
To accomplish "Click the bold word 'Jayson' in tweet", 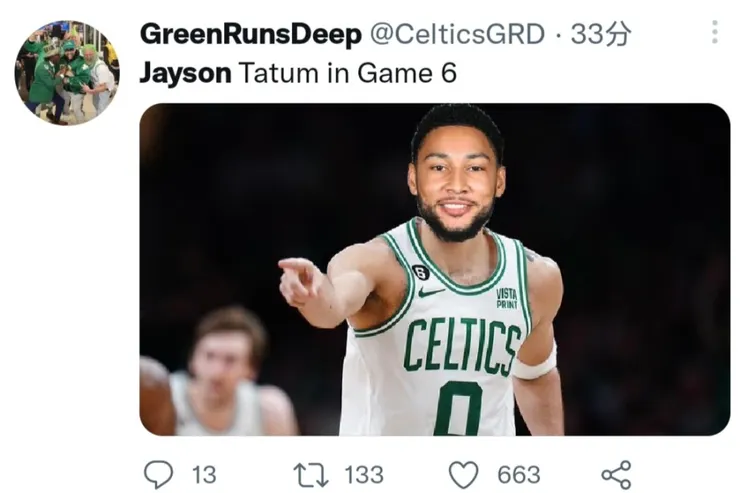I will [x=185, y=75].
